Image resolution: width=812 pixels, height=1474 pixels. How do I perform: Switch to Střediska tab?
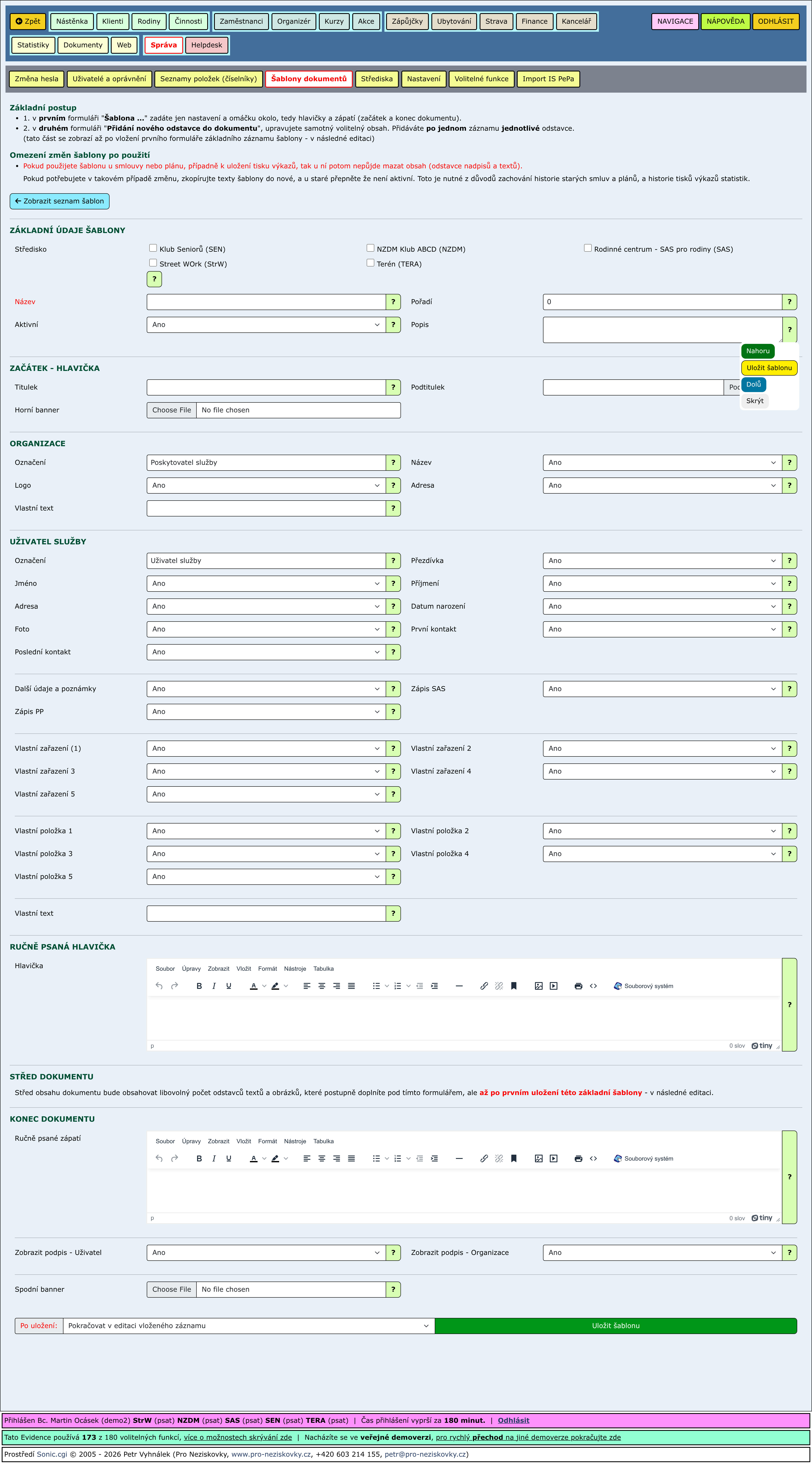coord(377,79)
